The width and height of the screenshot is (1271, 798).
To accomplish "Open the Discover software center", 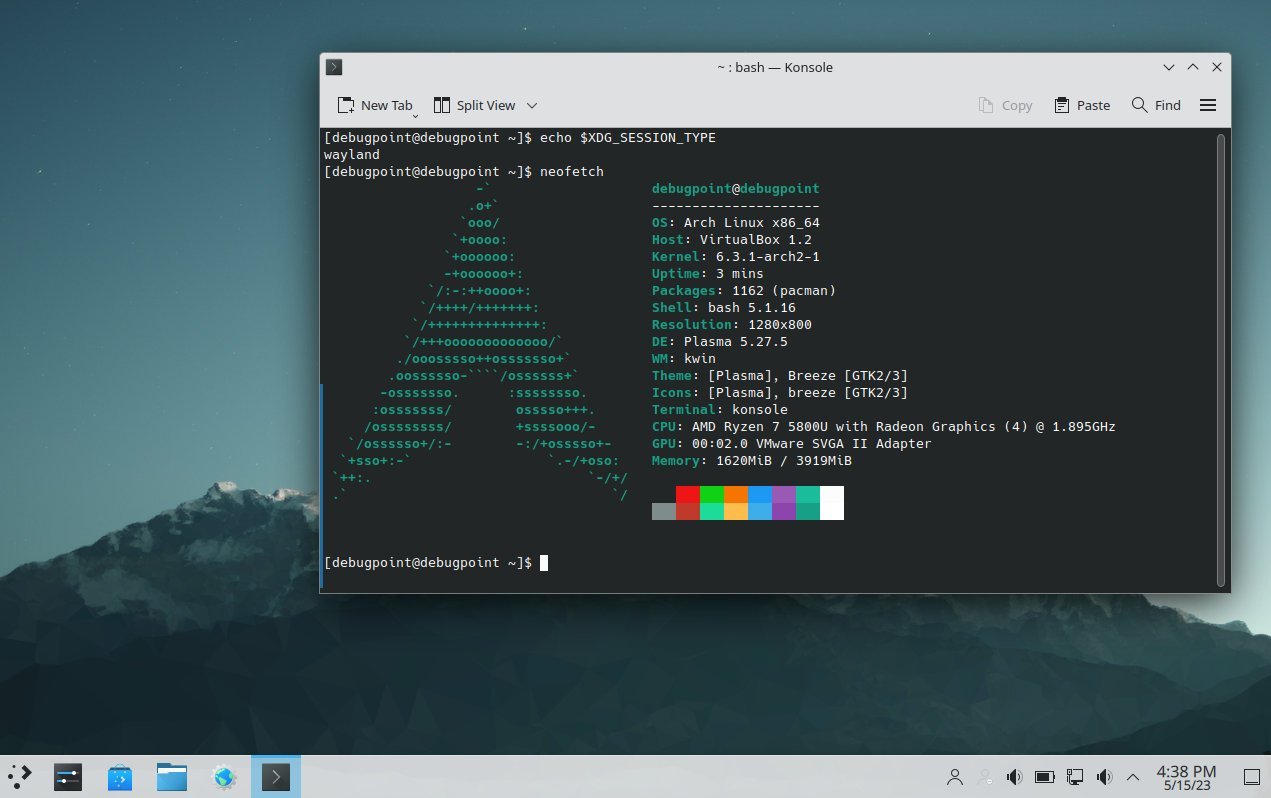I will pos(119,776).
